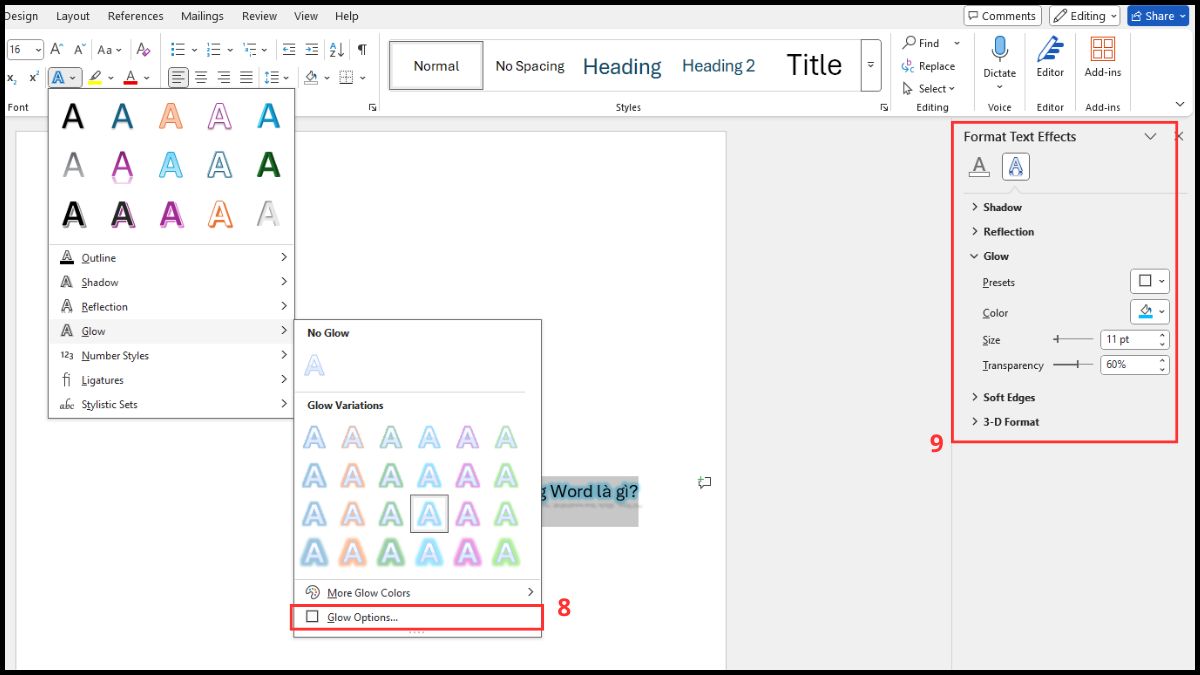The height and width of the screenshot is (675, 1200).
Task: Click the Center alignment icon
Action: [201, 78]
